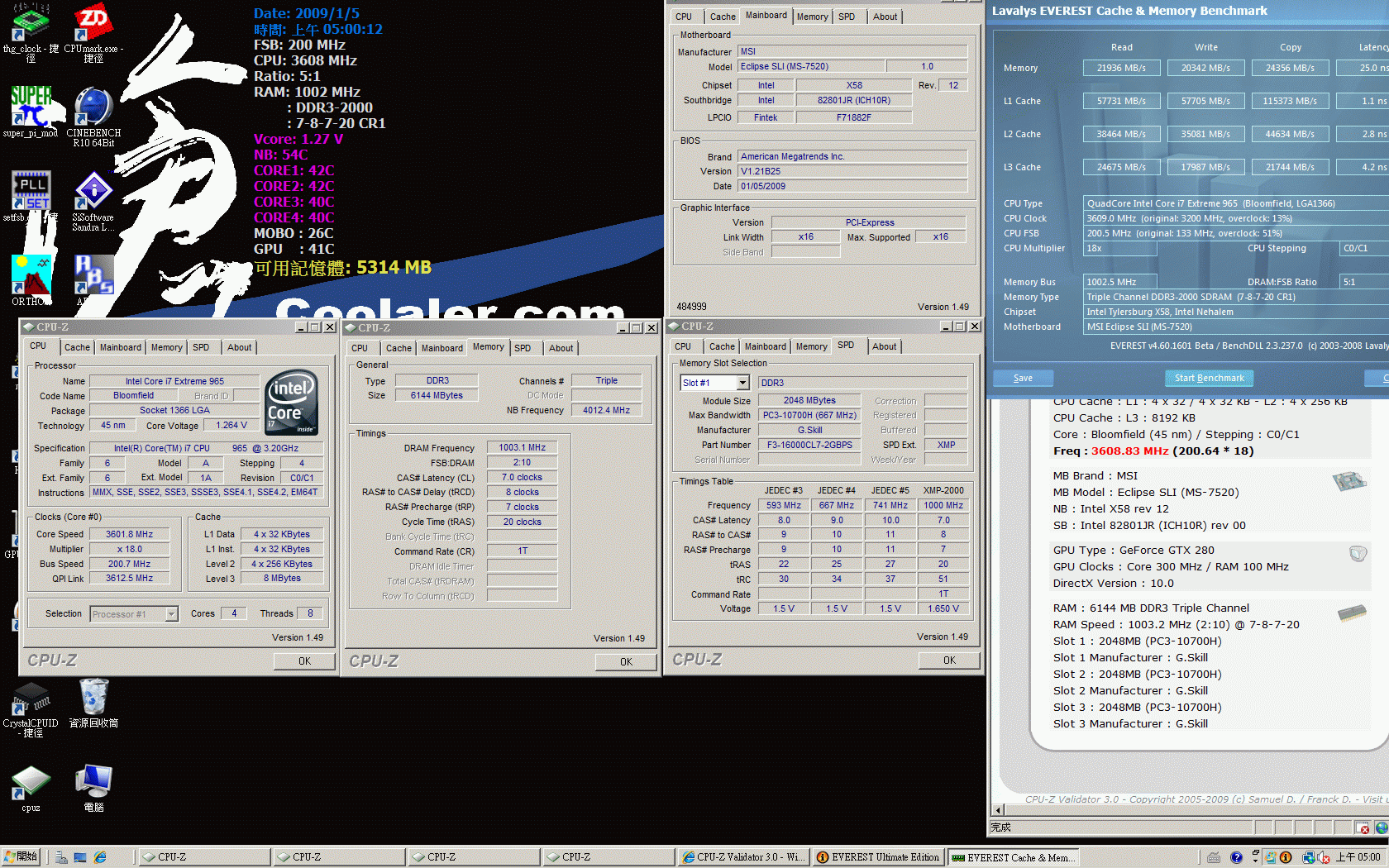Open the CrystalCPUID desktop shortcut

31,709
